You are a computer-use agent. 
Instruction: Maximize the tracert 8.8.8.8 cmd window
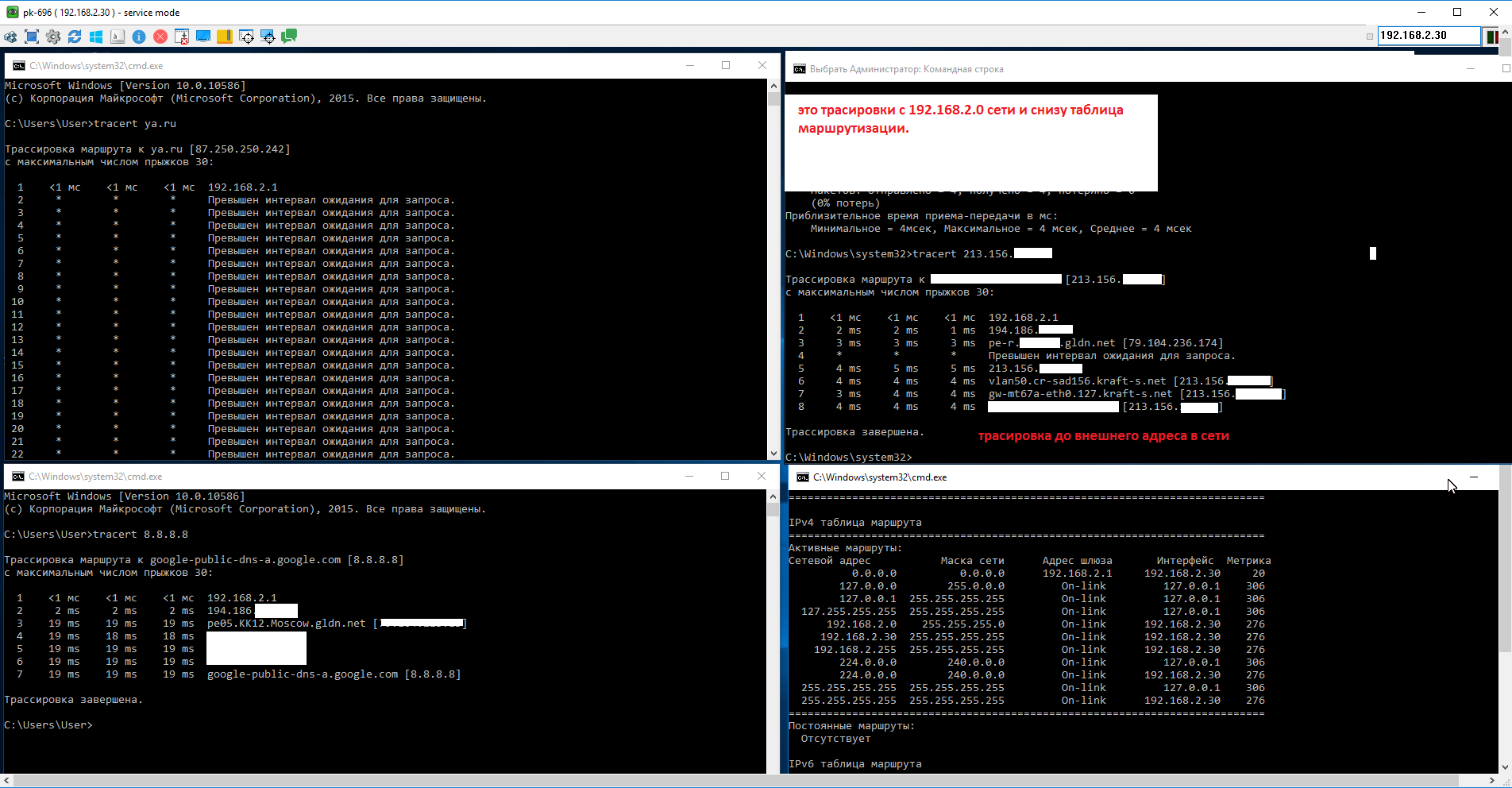tap(725, 476)
